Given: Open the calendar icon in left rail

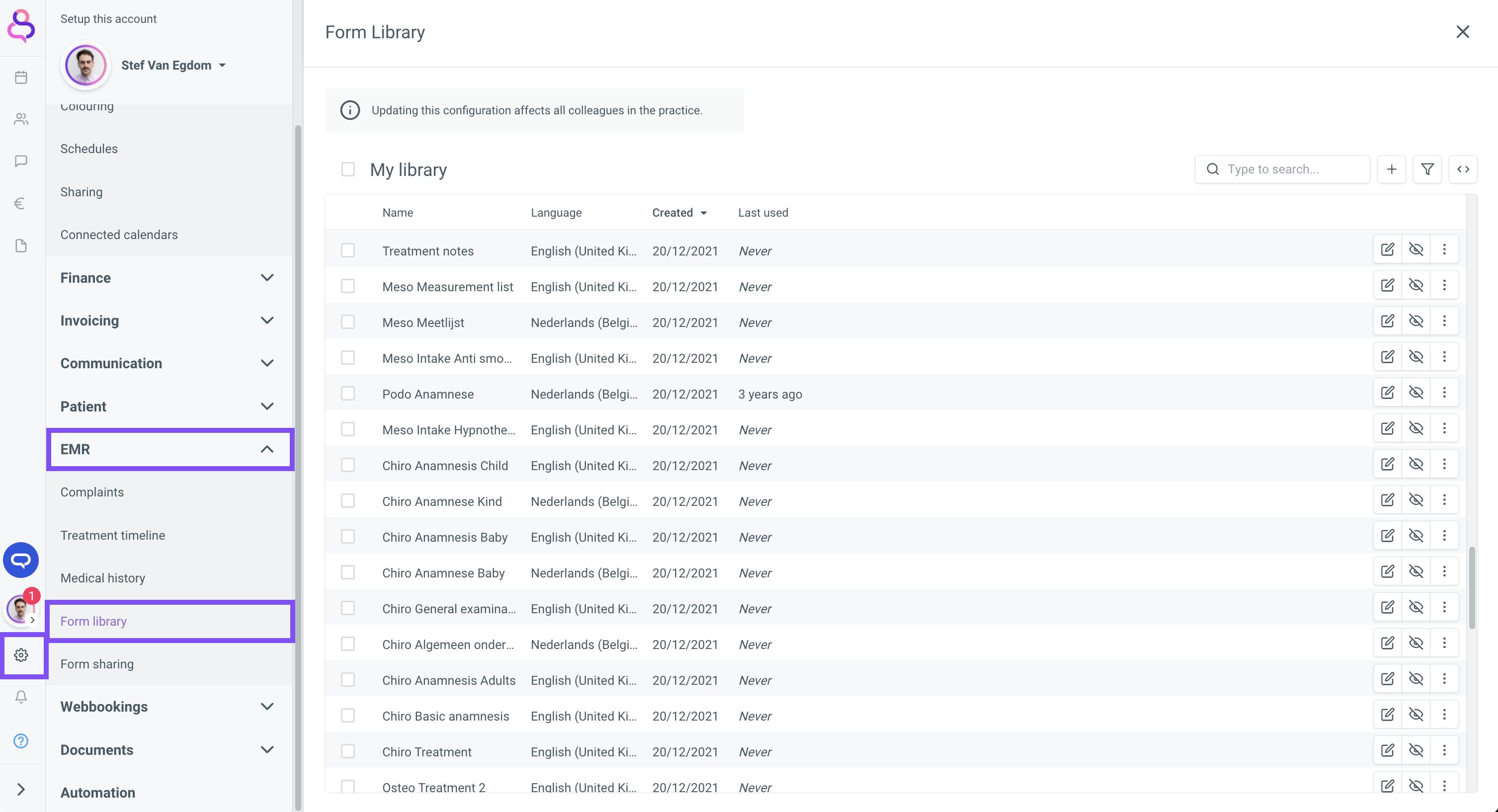Looking at the screenshot, I should [21, 78].
